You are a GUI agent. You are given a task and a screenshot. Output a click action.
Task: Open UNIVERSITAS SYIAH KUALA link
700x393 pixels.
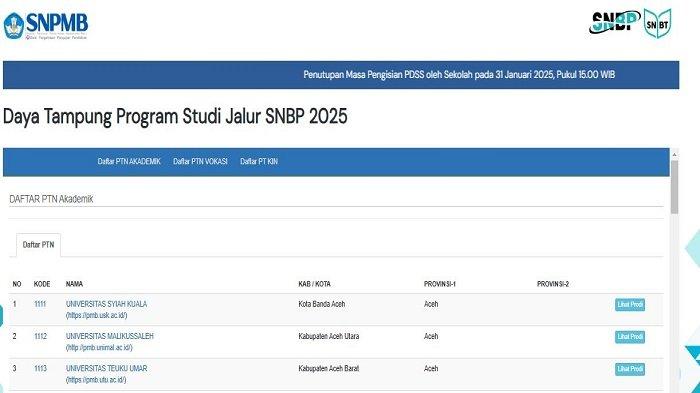tap(106, 304)
